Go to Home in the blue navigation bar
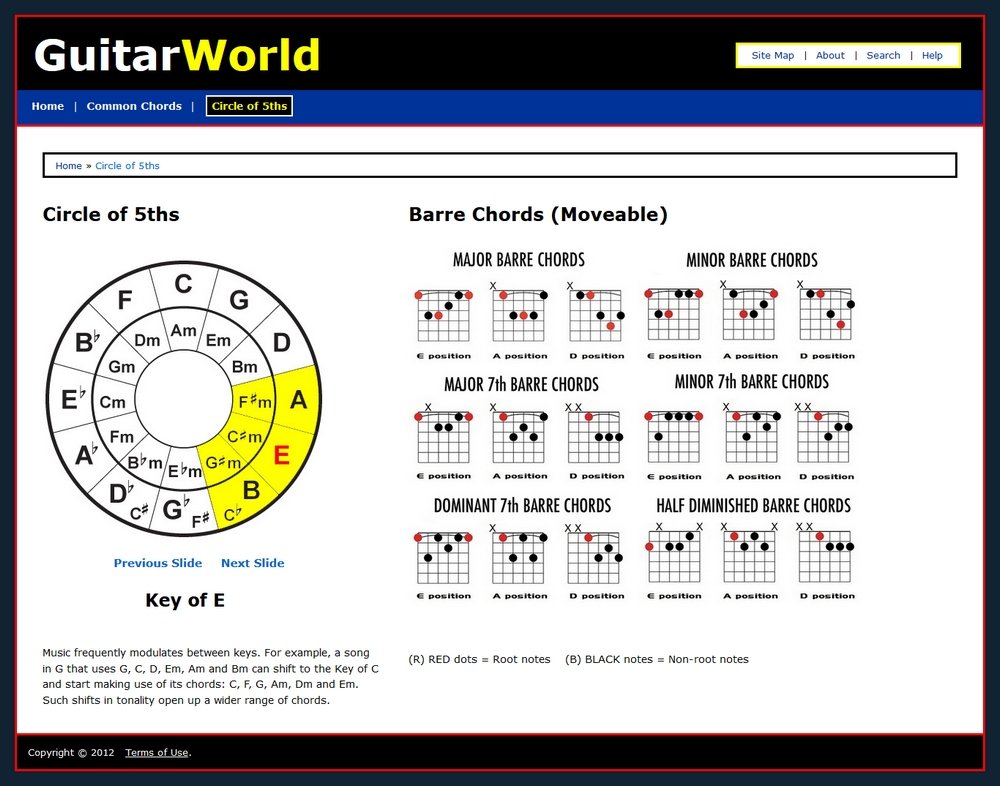1000x786 pixels. coord(48,107)
